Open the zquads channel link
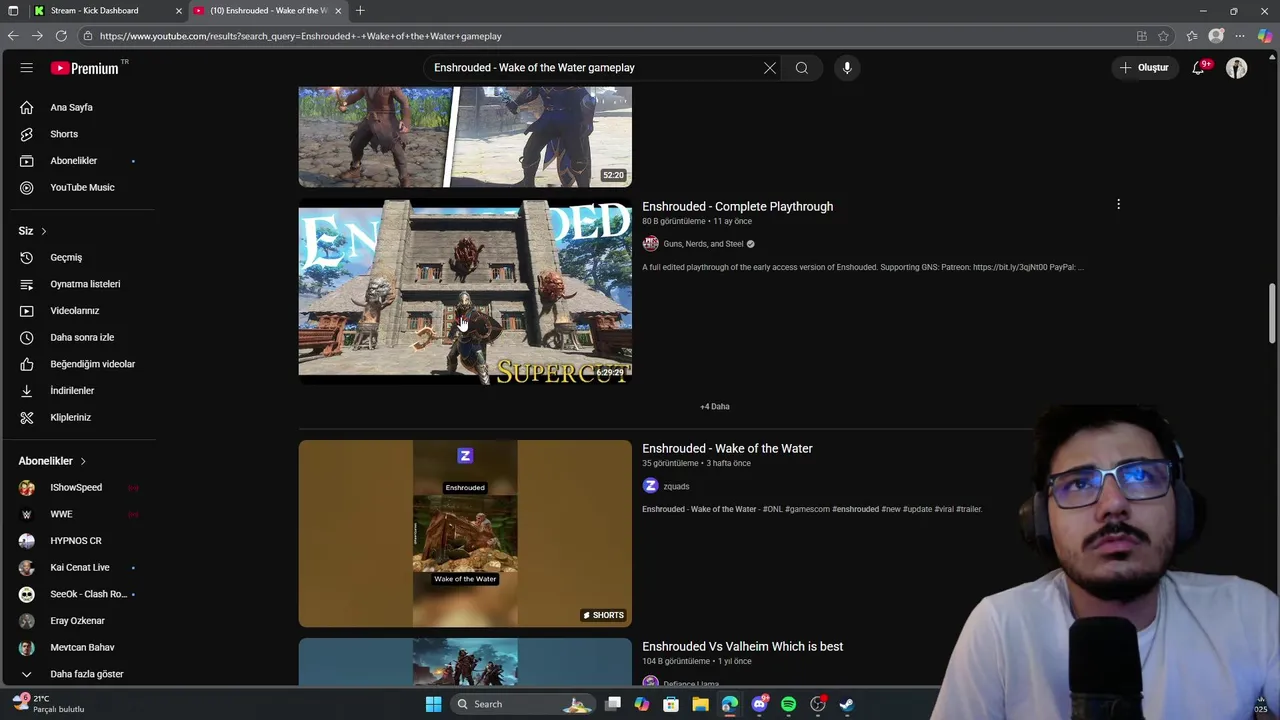Screen dimensions: 1280x720 pos(676,486)
